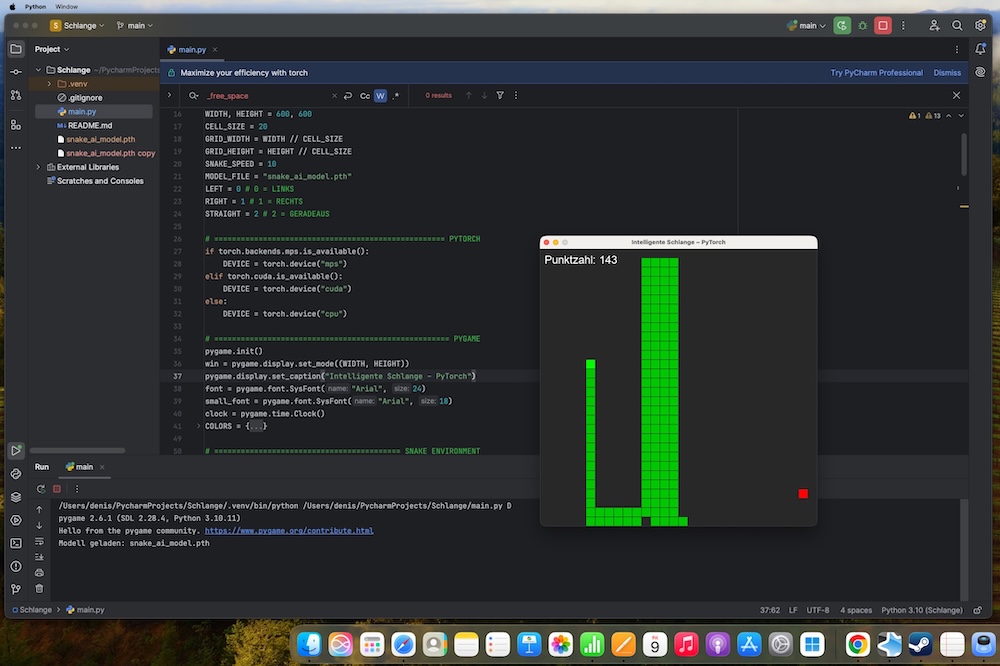Screen dimensions: 1000x666
Task: Collapse the Schlange project root node
Action: coord(38,70)
